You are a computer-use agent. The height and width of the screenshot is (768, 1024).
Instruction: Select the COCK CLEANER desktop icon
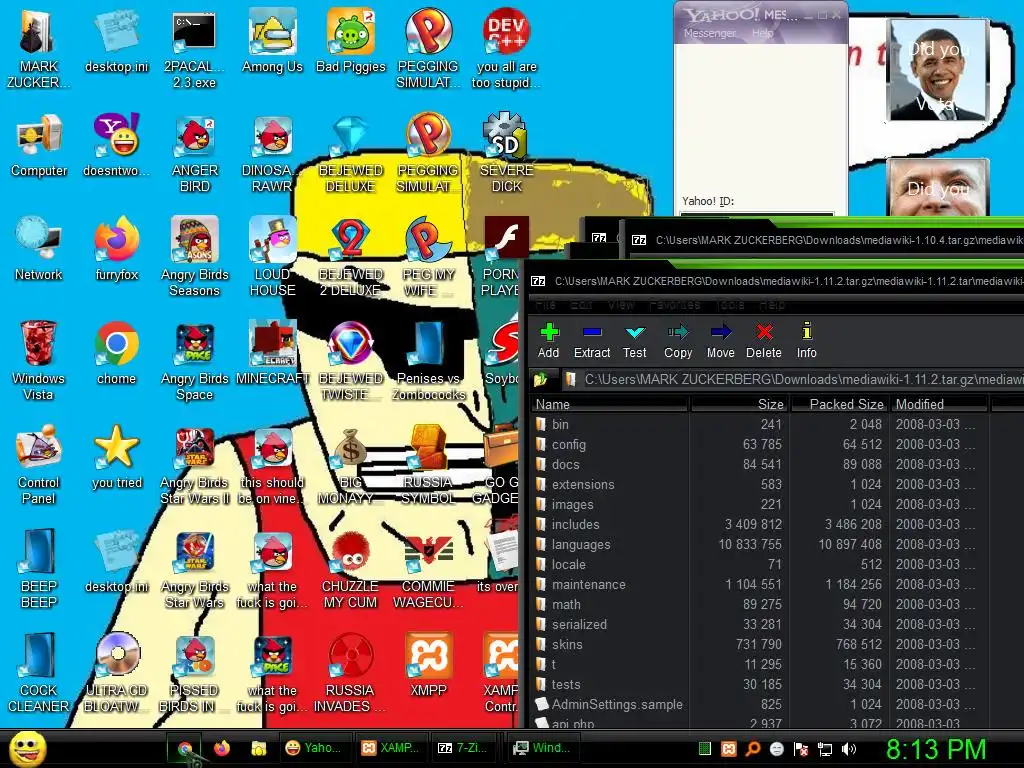point(39,673)
